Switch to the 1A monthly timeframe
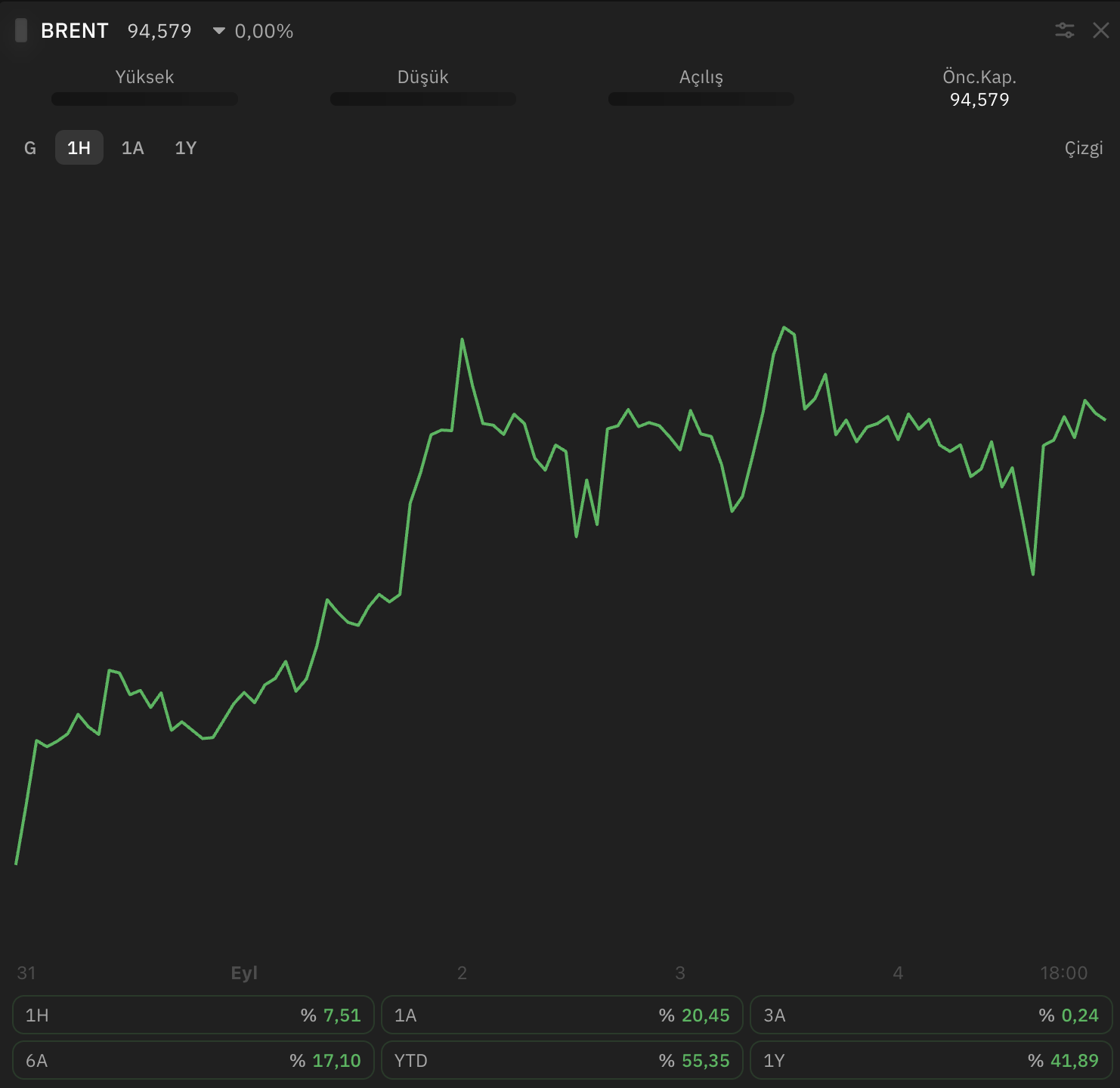This screenshot has height=1088, width=1120. coord(133,147)
